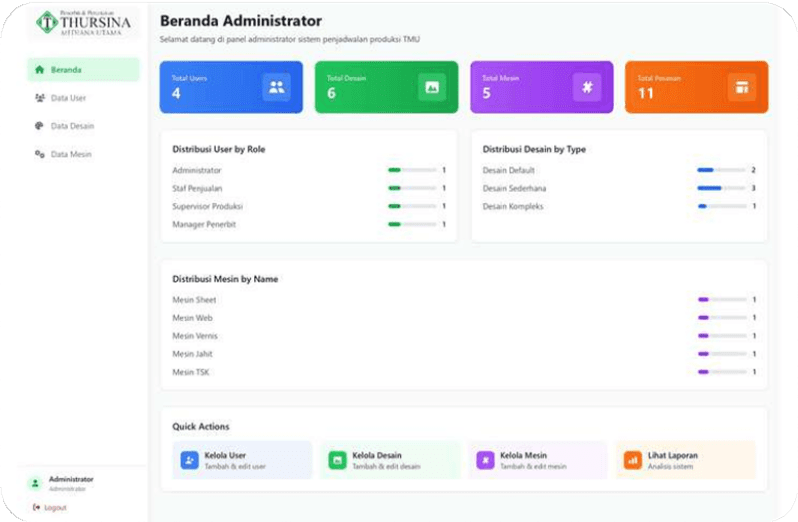The image size is (798, 522).
Task: Click the purple Kelola Mesin icon
Action: click(485, 460)
